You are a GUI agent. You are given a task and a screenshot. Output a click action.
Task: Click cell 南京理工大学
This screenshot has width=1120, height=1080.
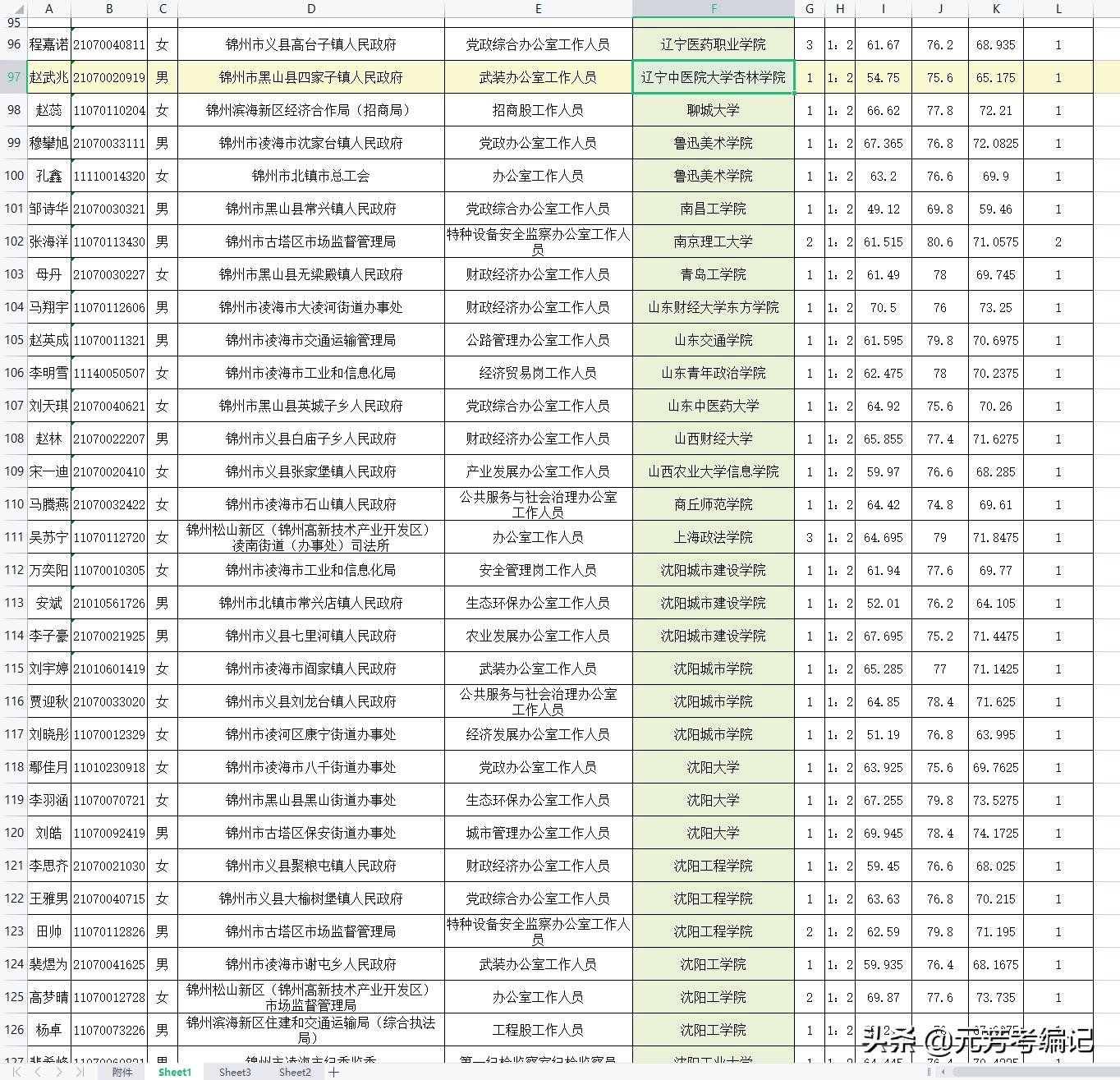(714, 241)
